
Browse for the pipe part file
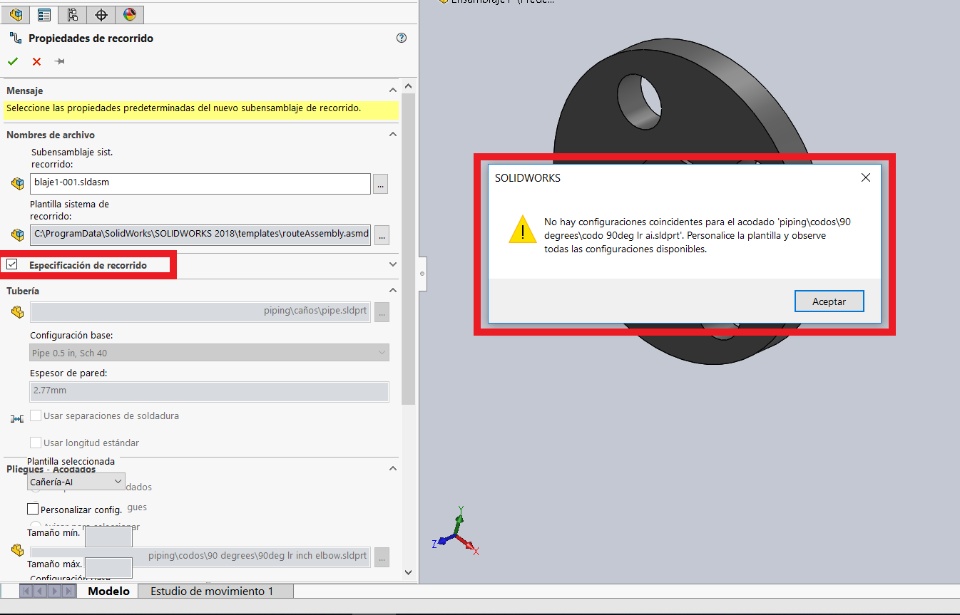pyautogui.click(x=381, y=312)
